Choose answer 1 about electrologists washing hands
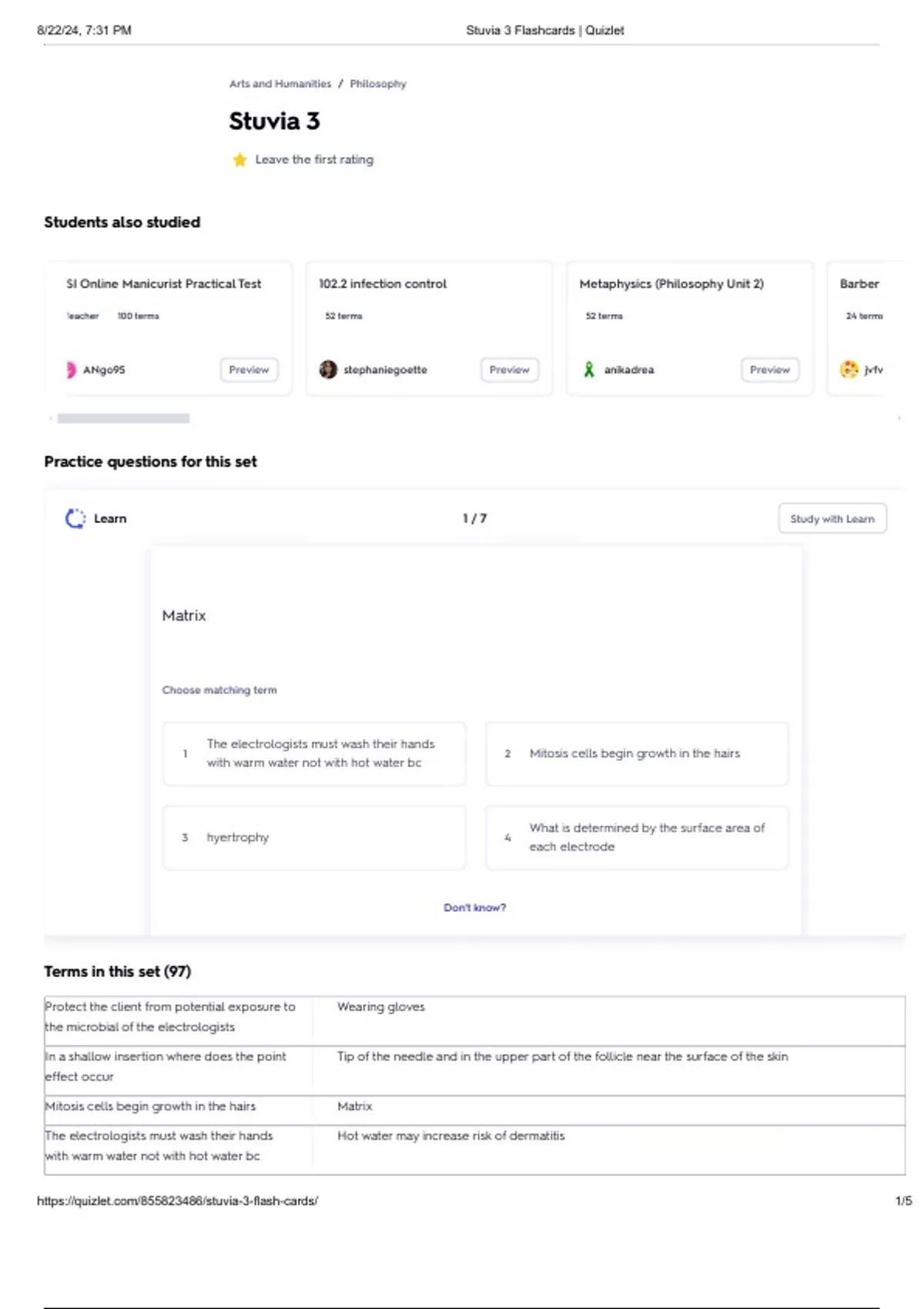The width and height of the screenshot is (924, 1309). [x=314, y=754]
